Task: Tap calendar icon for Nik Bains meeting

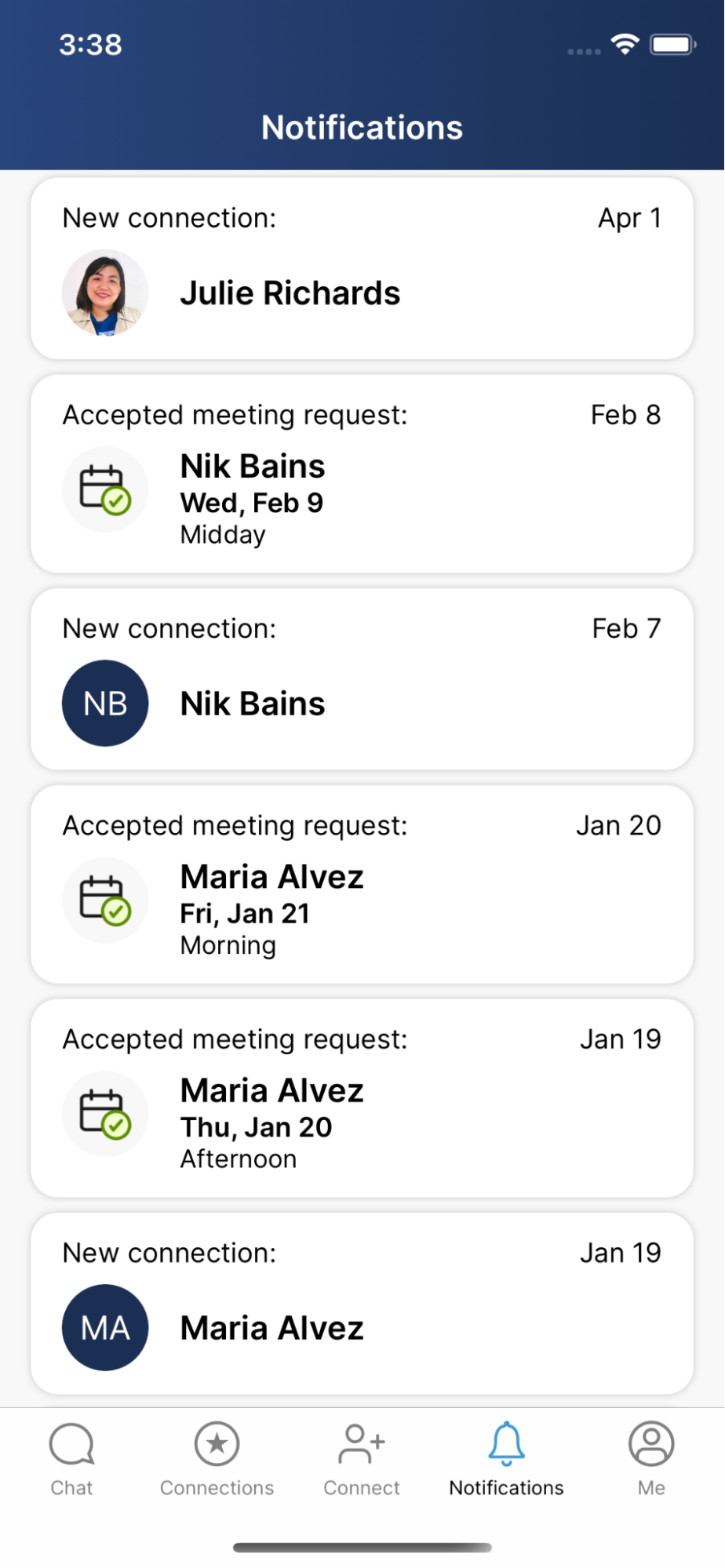Action: (105, 489)
